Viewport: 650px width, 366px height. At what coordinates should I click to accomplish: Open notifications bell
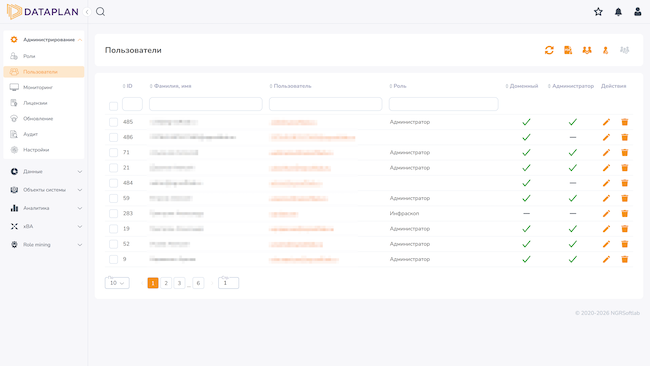tap(618, 12)
